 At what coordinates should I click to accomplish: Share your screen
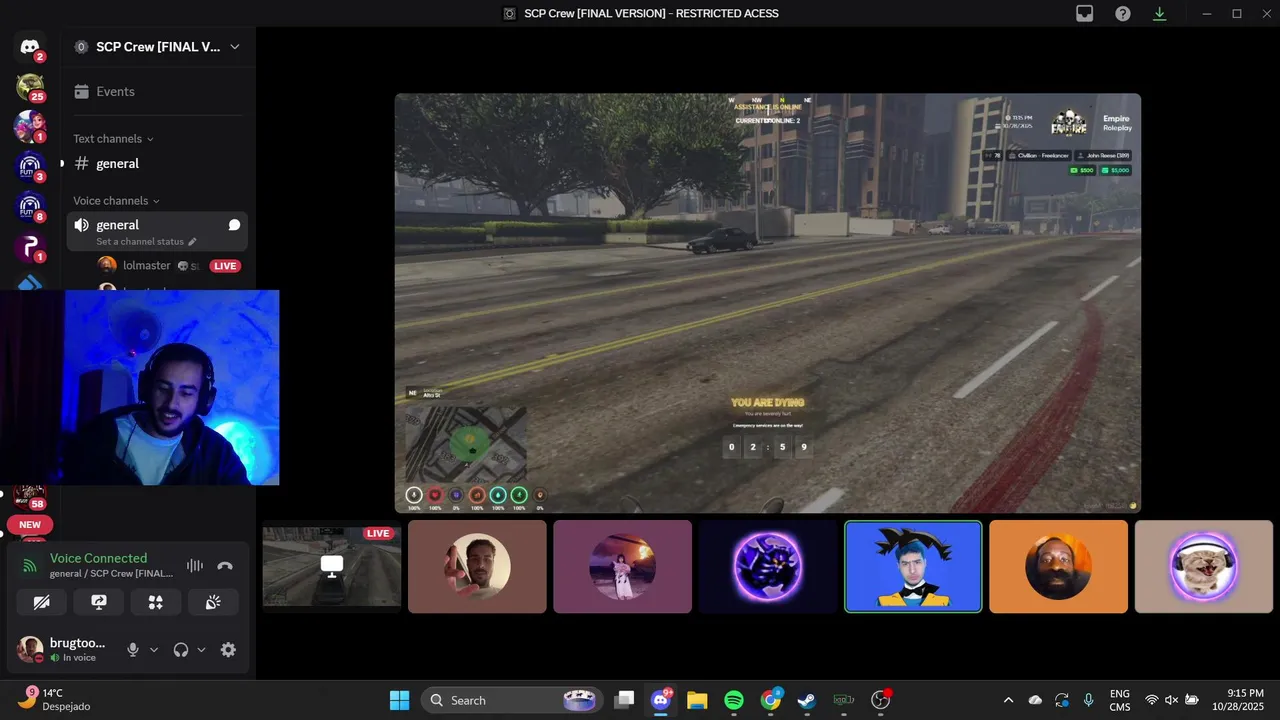pyautogui.click(x=99, y=602)
